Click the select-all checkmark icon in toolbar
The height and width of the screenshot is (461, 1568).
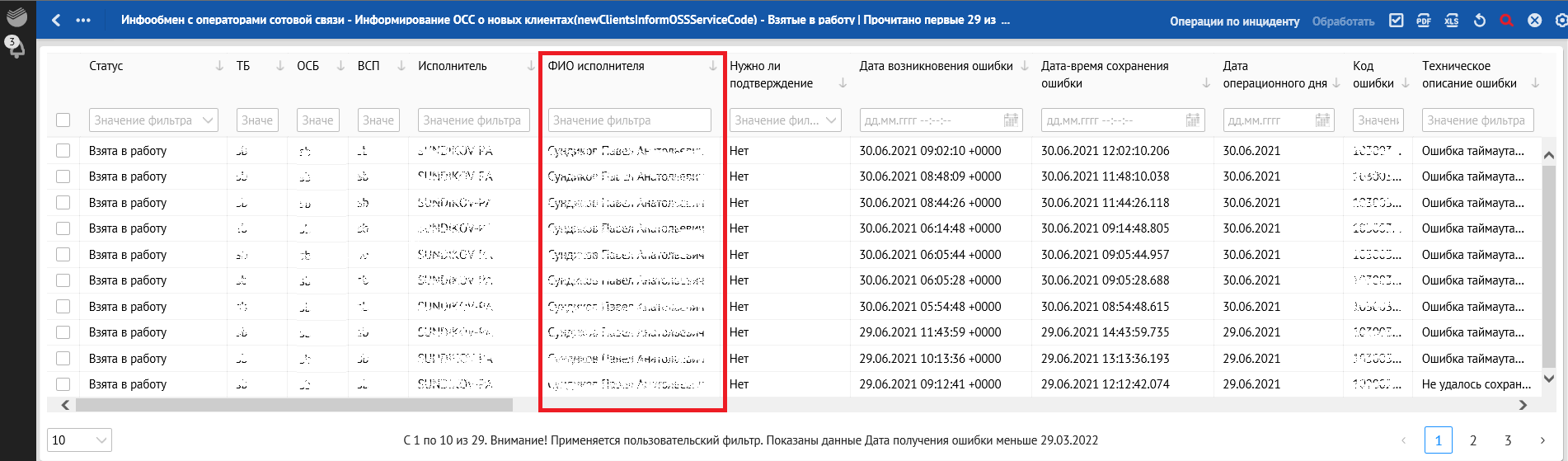pos(1396,21)
